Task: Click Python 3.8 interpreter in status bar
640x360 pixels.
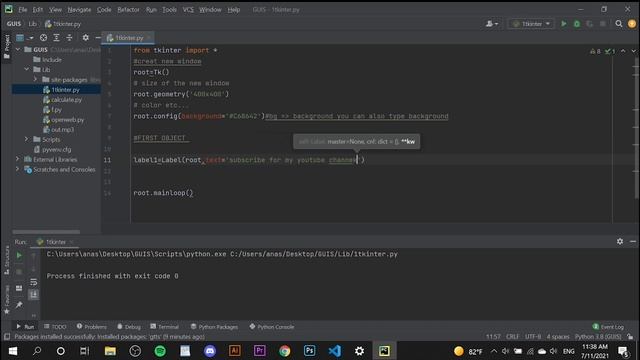Action: pyautogui.click(x=598, y=337)
